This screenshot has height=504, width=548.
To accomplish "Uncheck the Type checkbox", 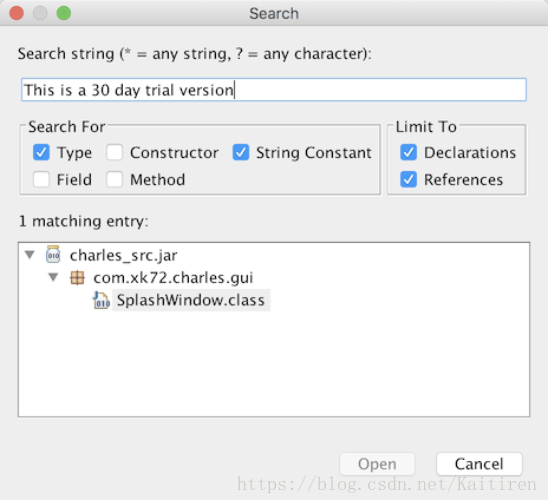I will coord(41,152).
